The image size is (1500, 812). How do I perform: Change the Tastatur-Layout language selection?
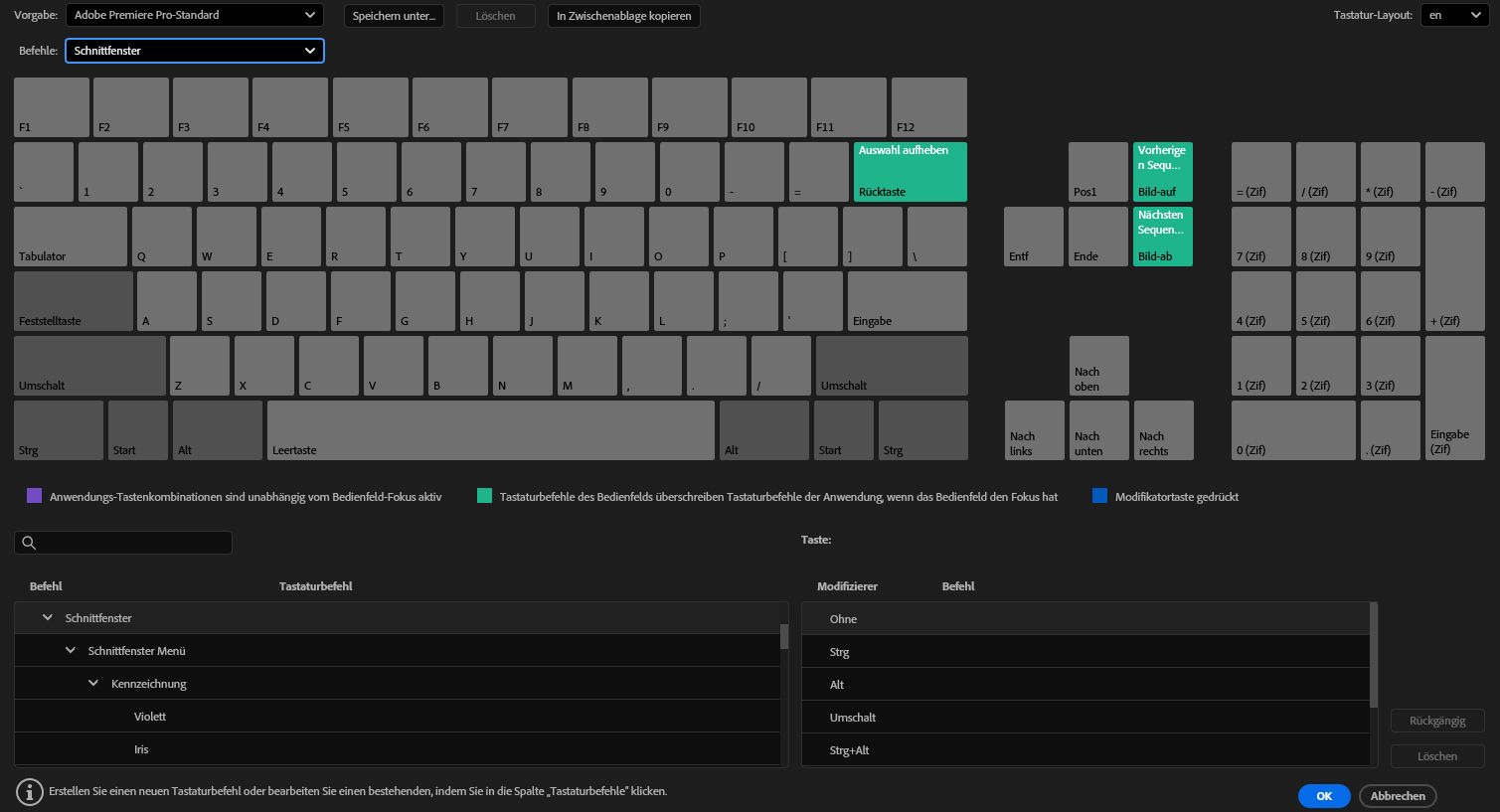[1454, 15]
